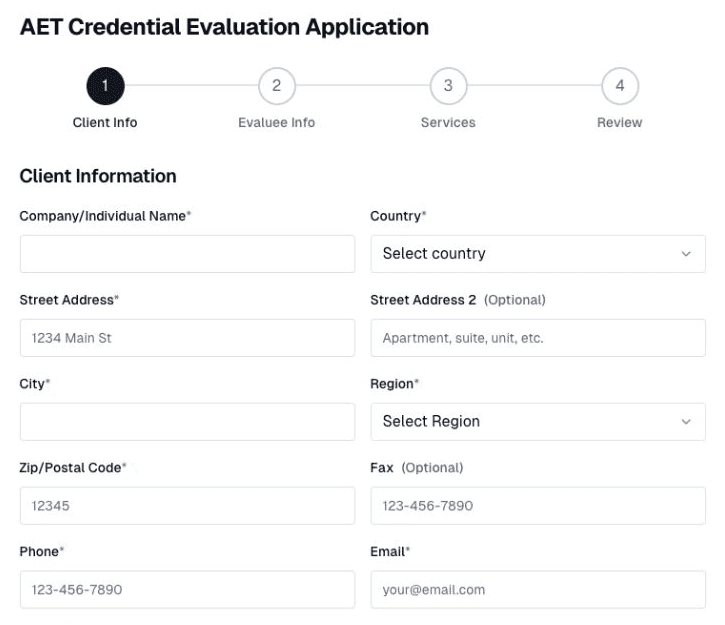Focus the Fax optional field
The width and height of the screenshot is (725, 625).
538,506
